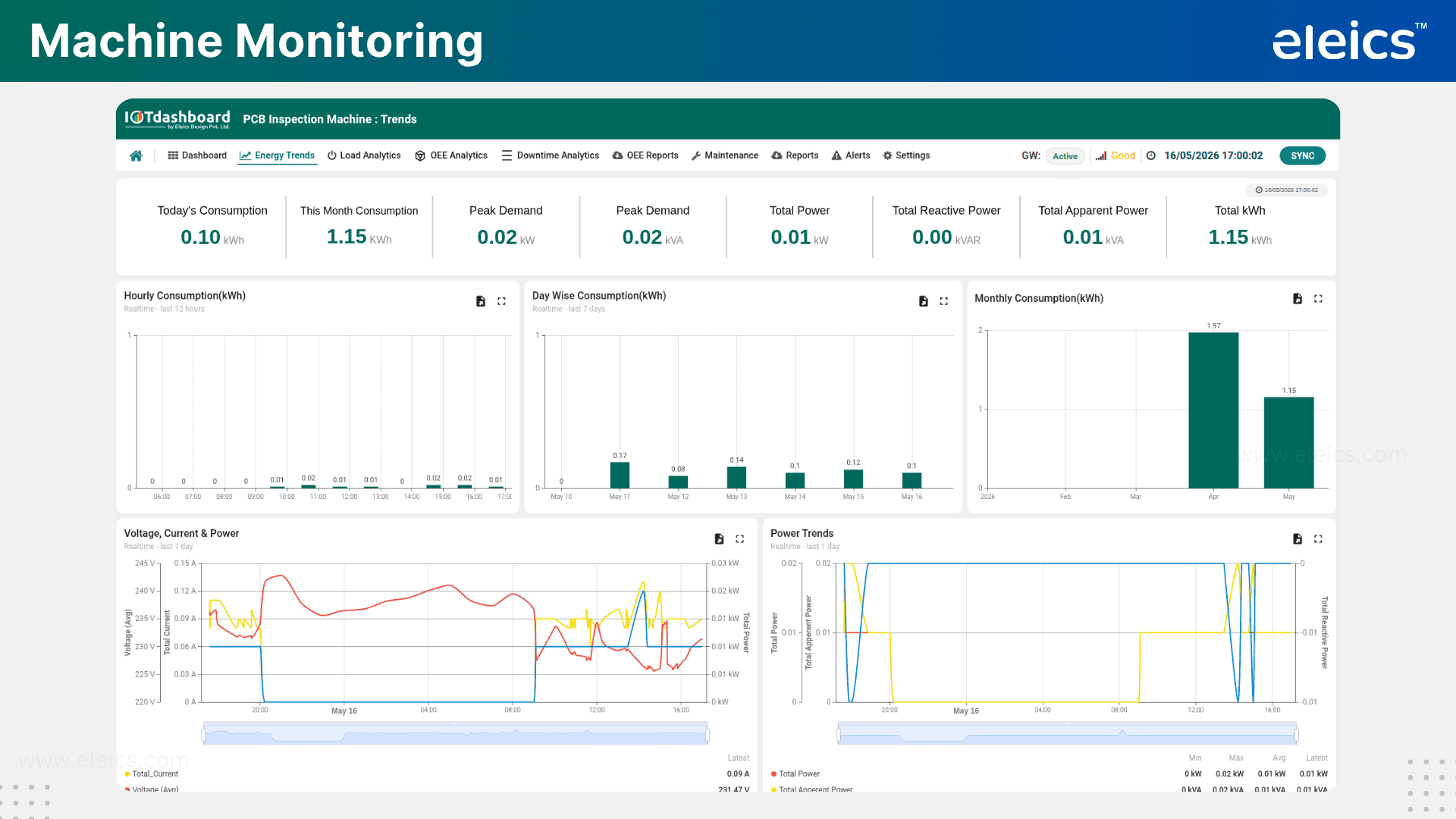Click the Peak Demand 0.02 kVA value
The width and height of the screenshot is (1456, 819).
tap(653, 237)
